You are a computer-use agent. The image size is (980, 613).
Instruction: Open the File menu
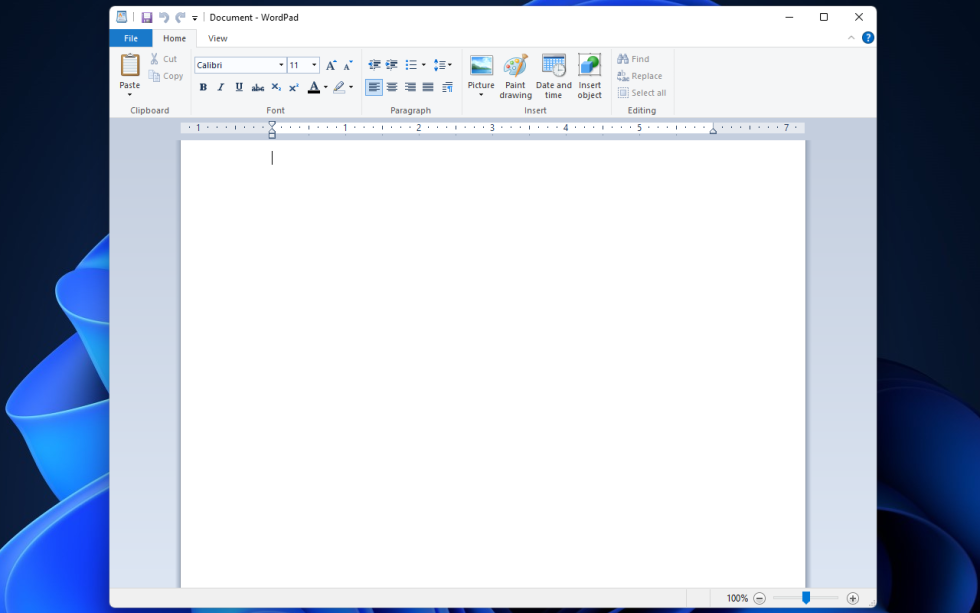click(130, 37)
